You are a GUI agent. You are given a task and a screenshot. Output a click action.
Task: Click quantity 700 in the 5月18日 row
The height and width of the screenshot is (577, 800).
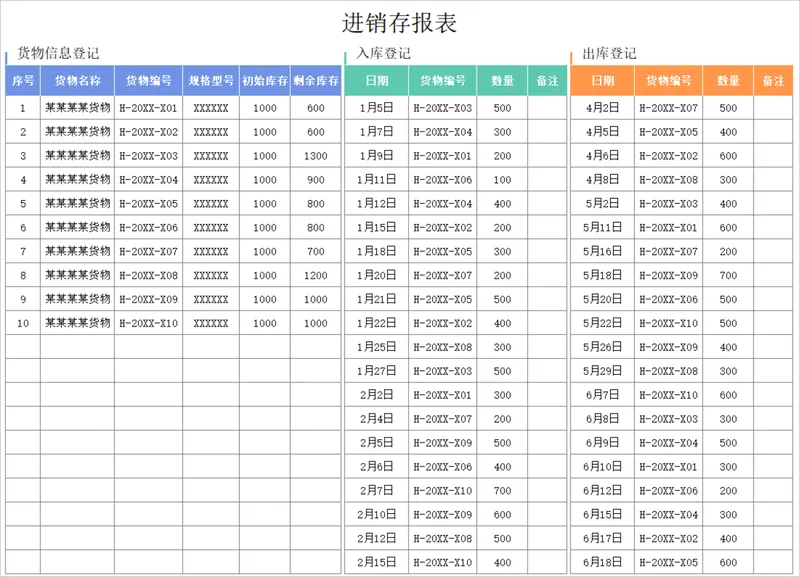click(728, 275)
